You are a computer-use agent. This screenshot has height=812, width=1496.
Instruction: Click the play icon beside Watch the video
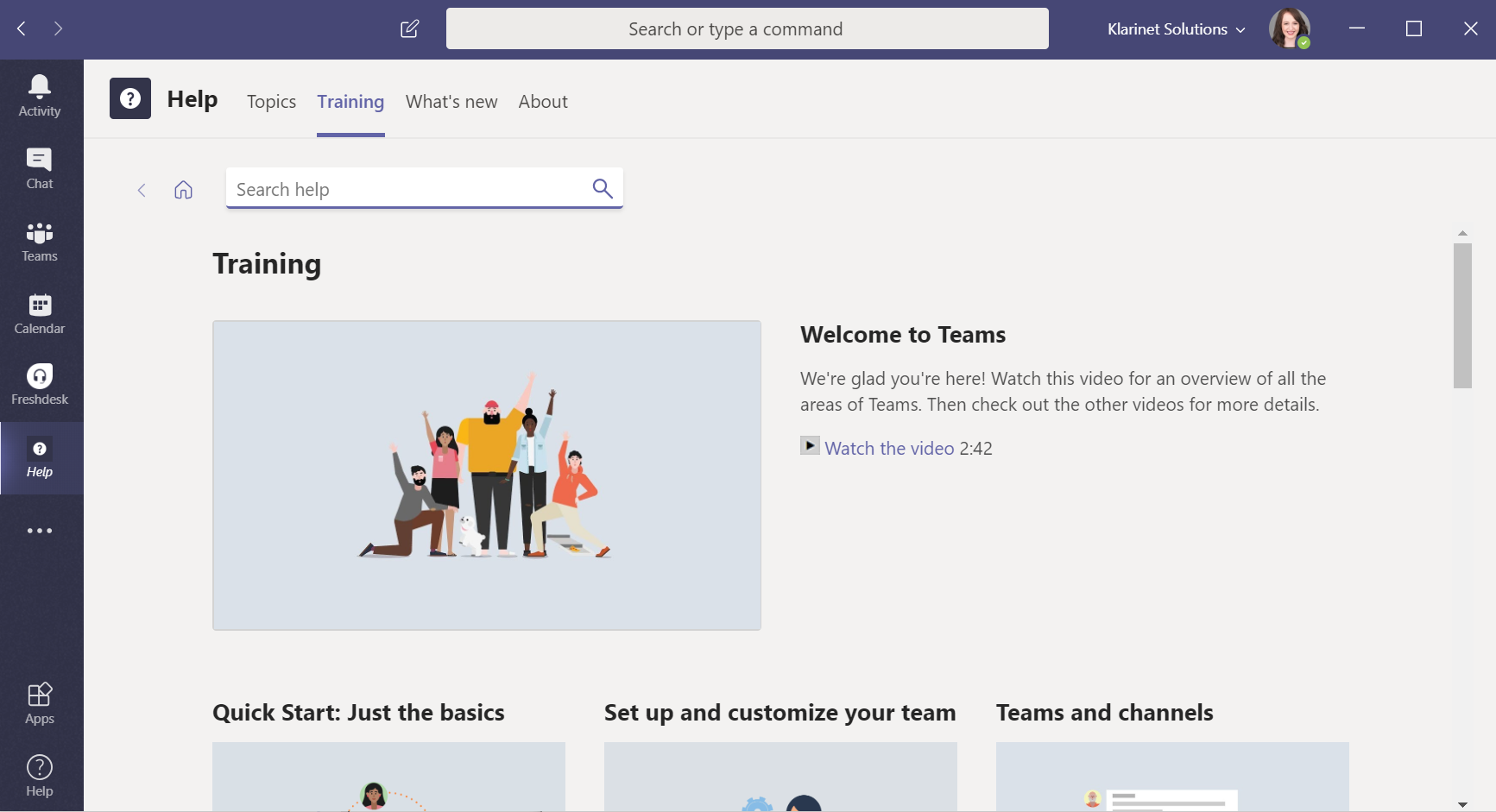(810, 445)
